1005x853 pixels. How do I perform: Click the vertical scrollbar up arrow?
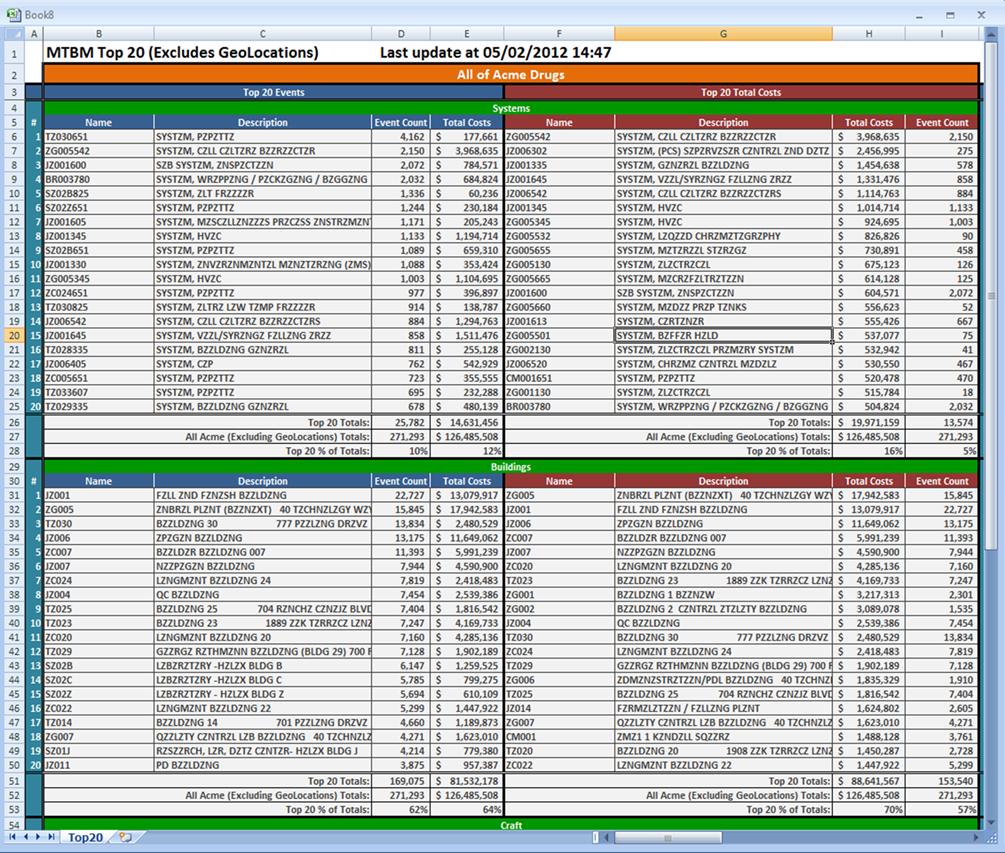(992, 33)
